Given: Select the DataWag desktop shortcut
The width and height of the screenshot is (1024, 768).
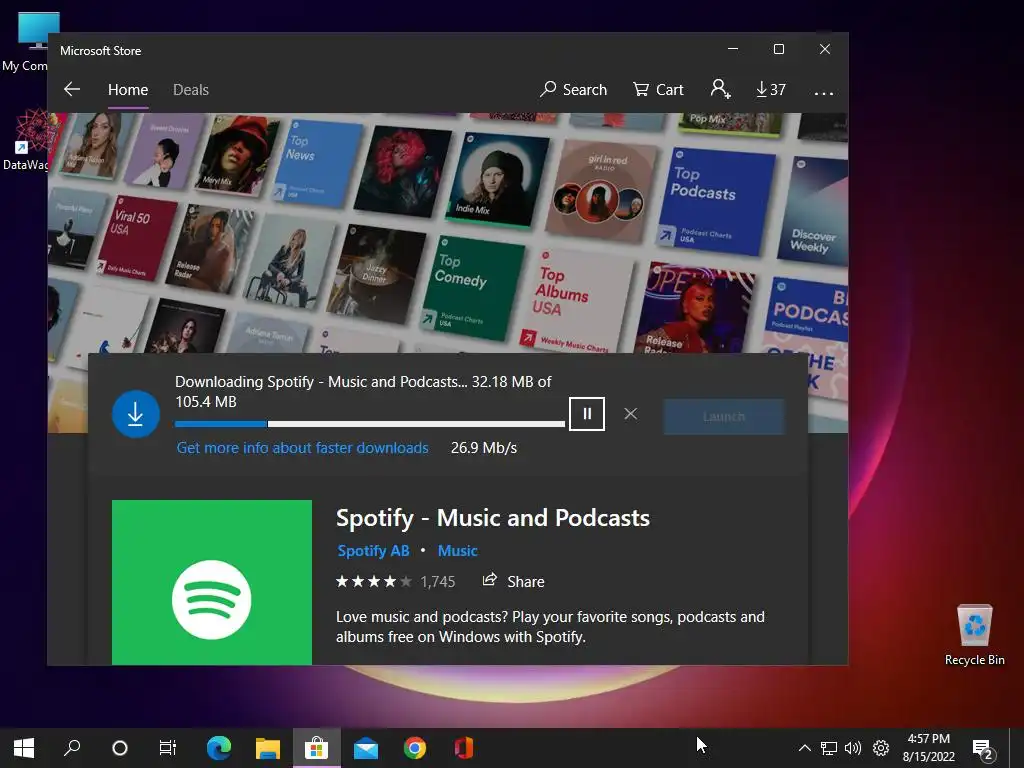Looking at the screenshot, I should coord(25,141).
